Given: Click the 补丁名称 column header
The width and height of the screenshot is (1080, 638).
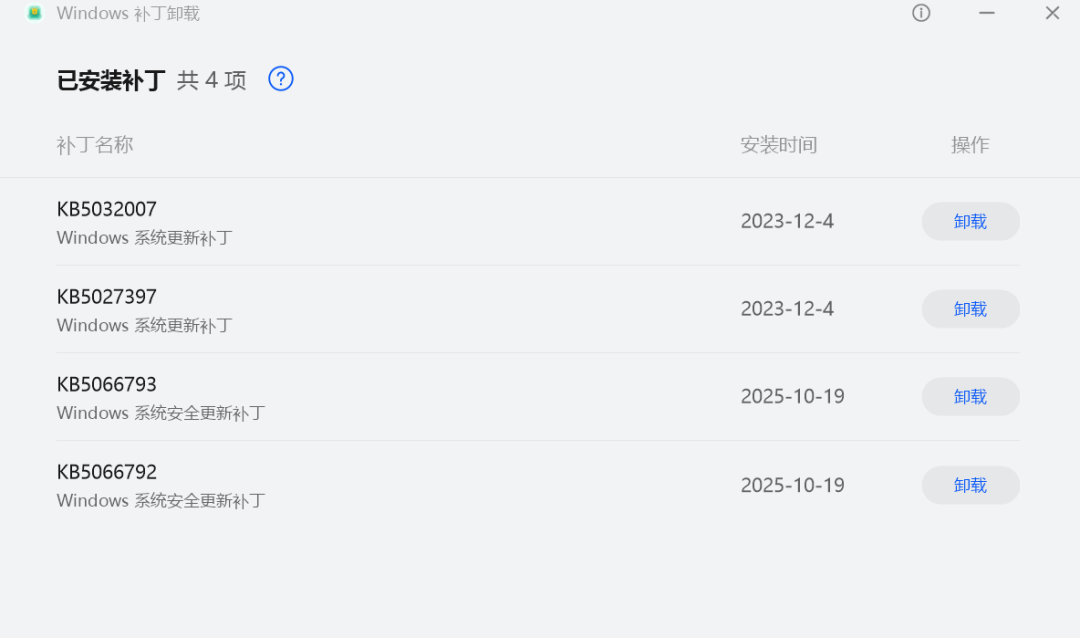Looking at the screenshot, I should (95, 145).
